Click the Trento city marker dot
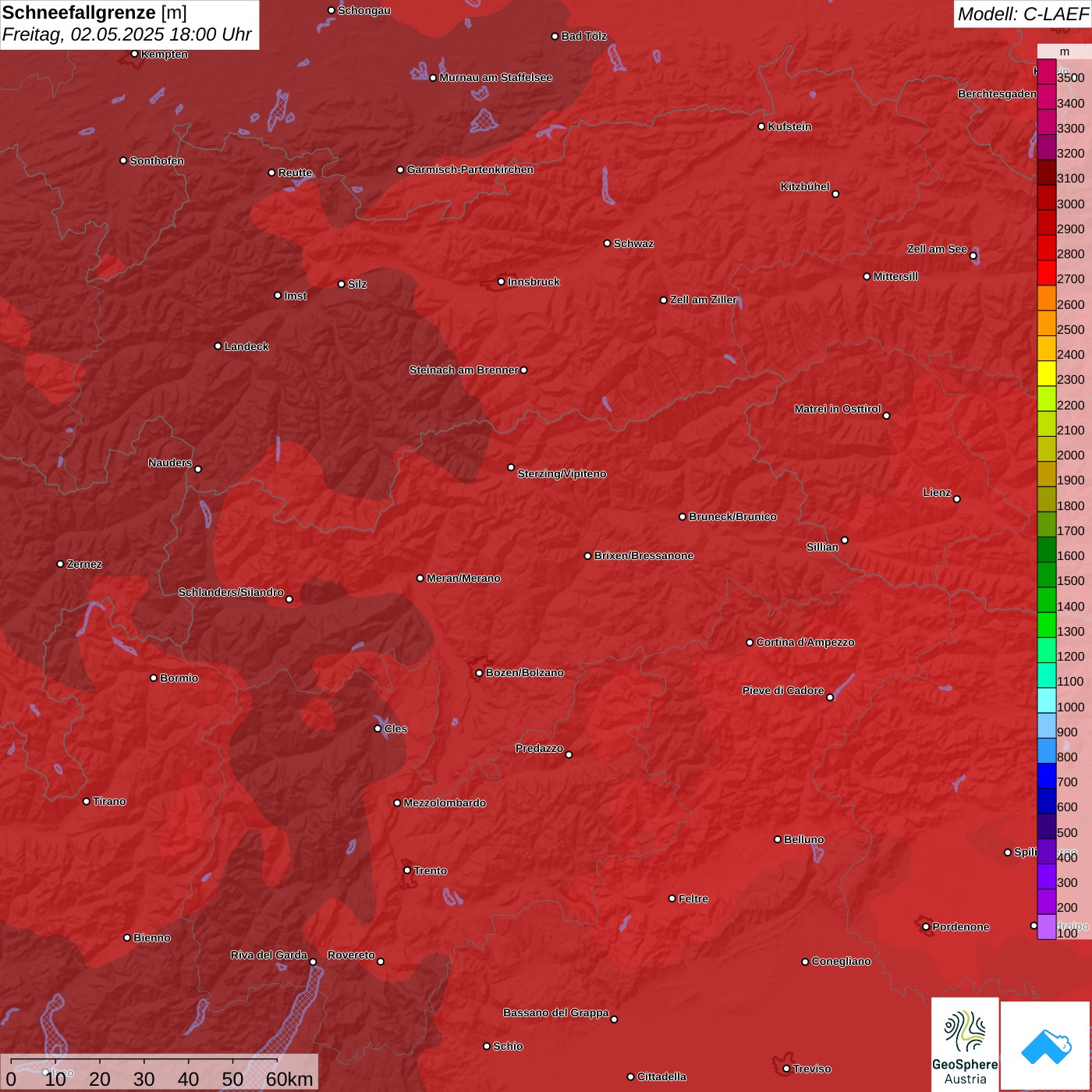The width and height of the screenshot is (1092, 1092). pos(407,870)
